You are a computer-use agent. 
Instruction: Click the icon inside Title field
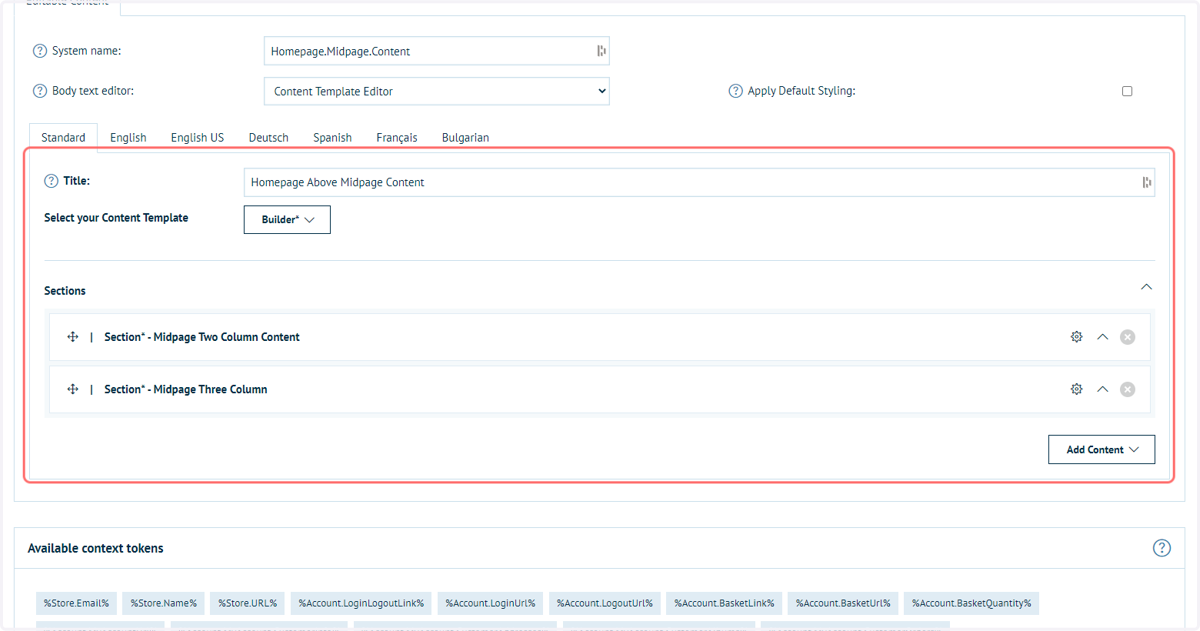coord(1146,182)
